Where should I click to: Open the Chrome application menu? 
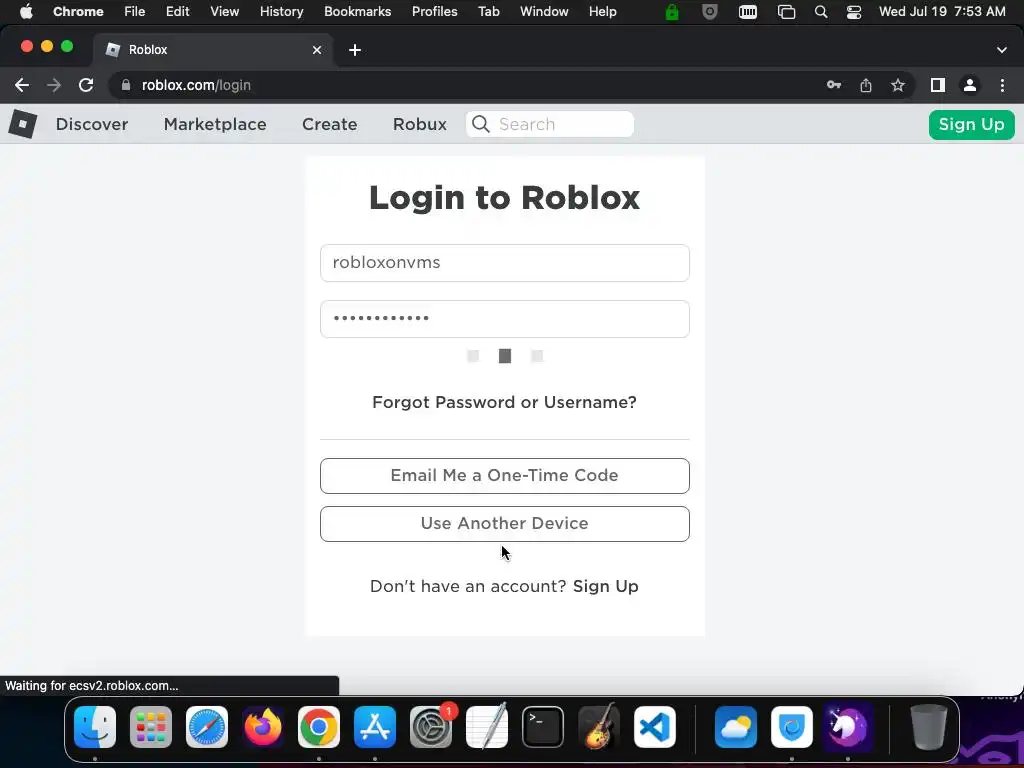tap(78, 12)
